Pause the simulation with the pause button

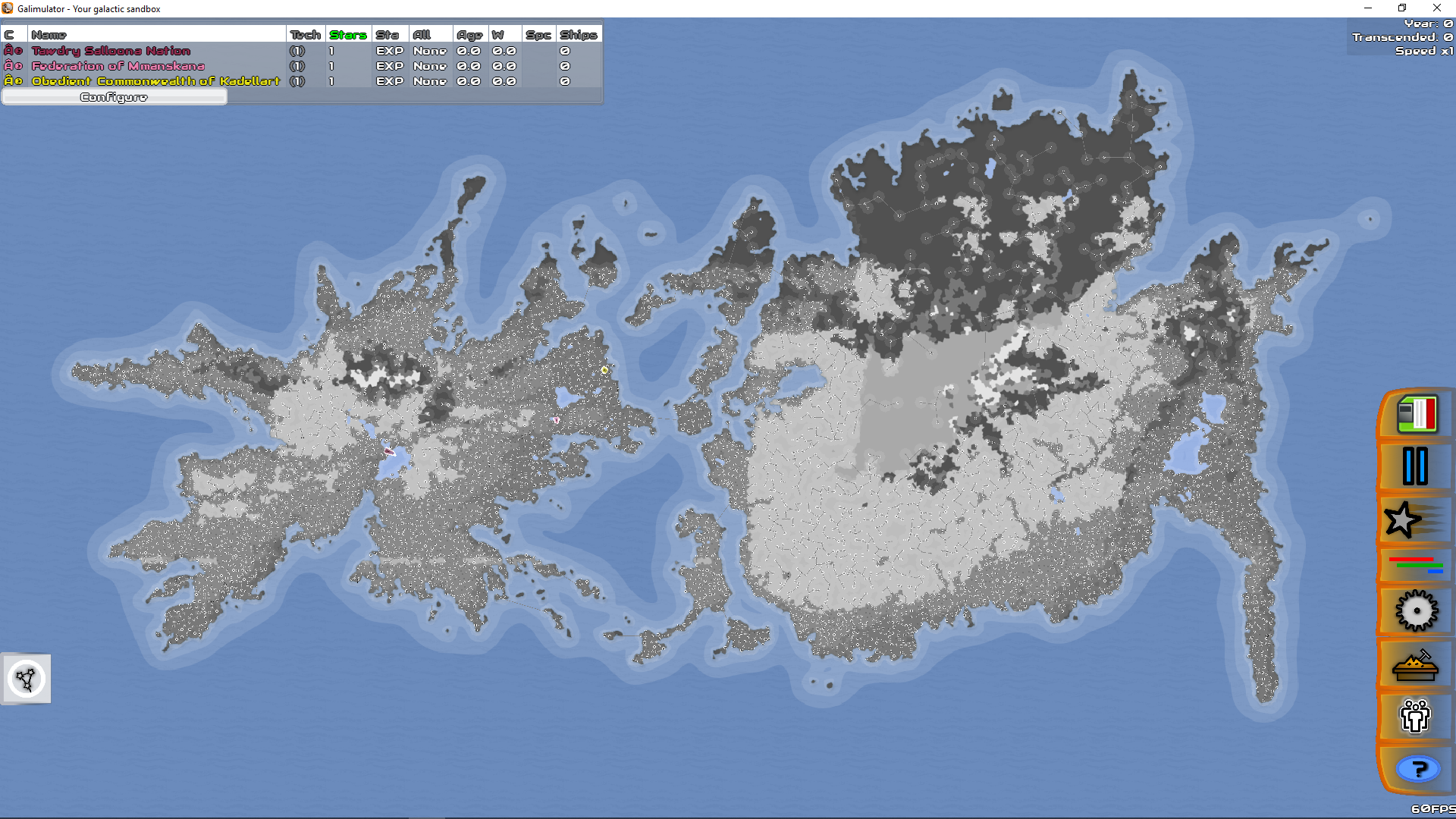pyautogui.click(x=1415, y=466)
